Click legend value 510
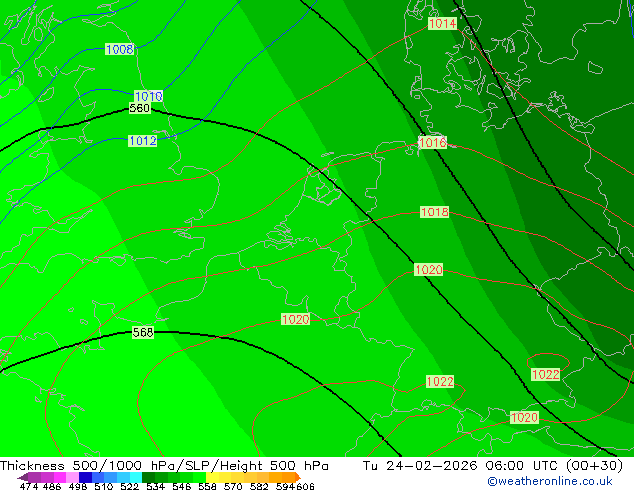634x490 pixels. point(104,486)
